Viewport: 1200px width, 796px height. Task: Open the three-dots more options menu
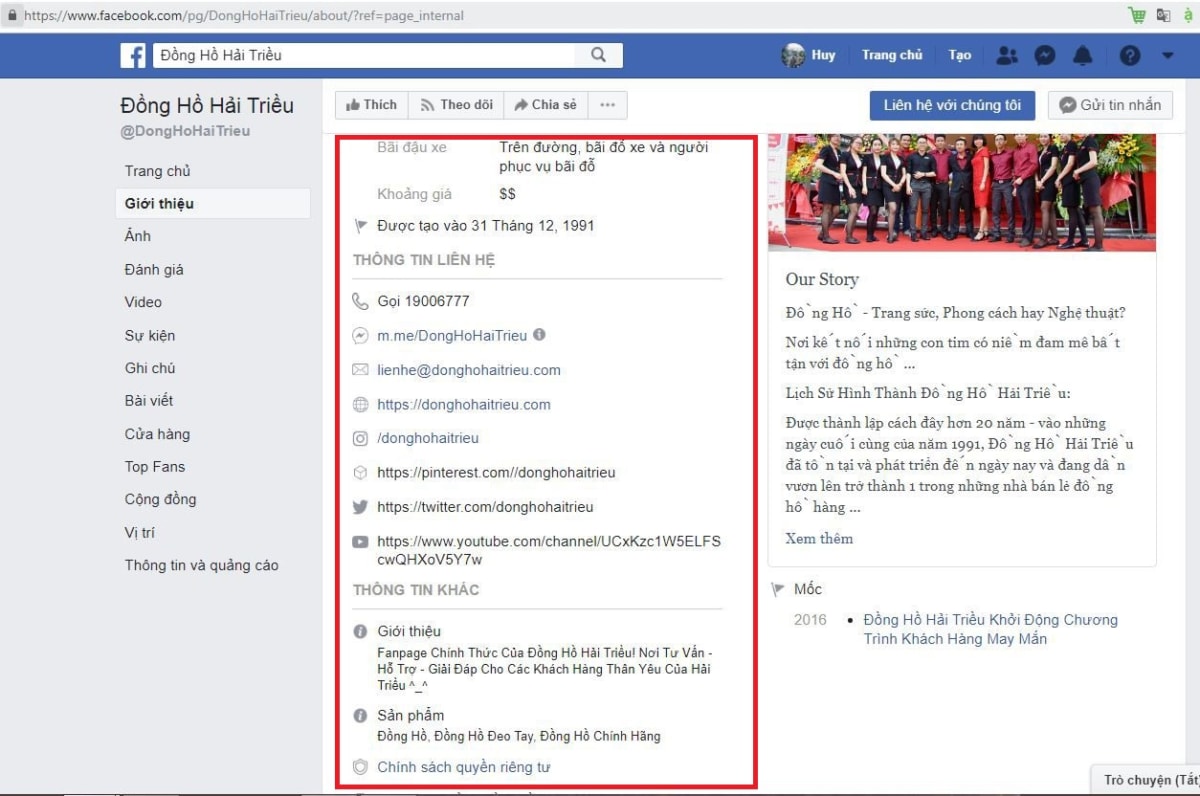tap(607, 105)
